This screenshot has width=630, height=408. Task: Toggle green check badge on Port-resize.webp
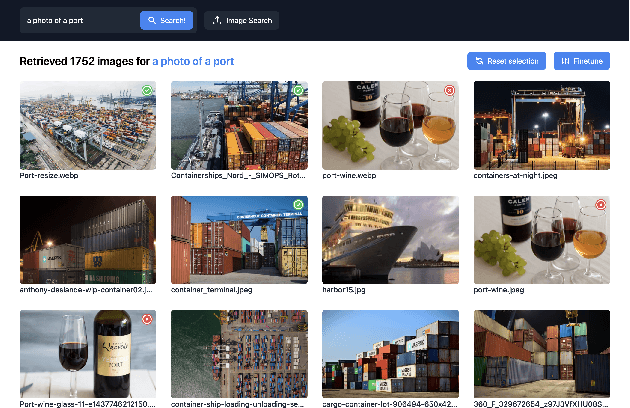[x=147, y=90]
